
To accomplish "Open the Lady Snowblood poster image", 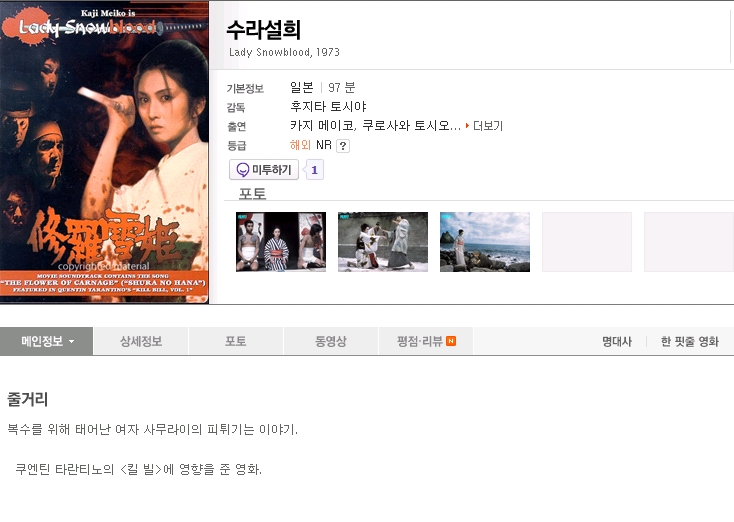I will tap(104, 153).
